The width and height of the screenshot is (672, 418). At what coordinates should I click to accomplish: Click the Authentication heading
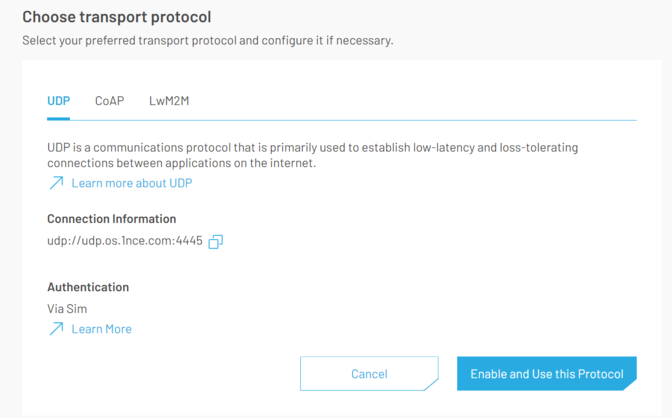88,287
